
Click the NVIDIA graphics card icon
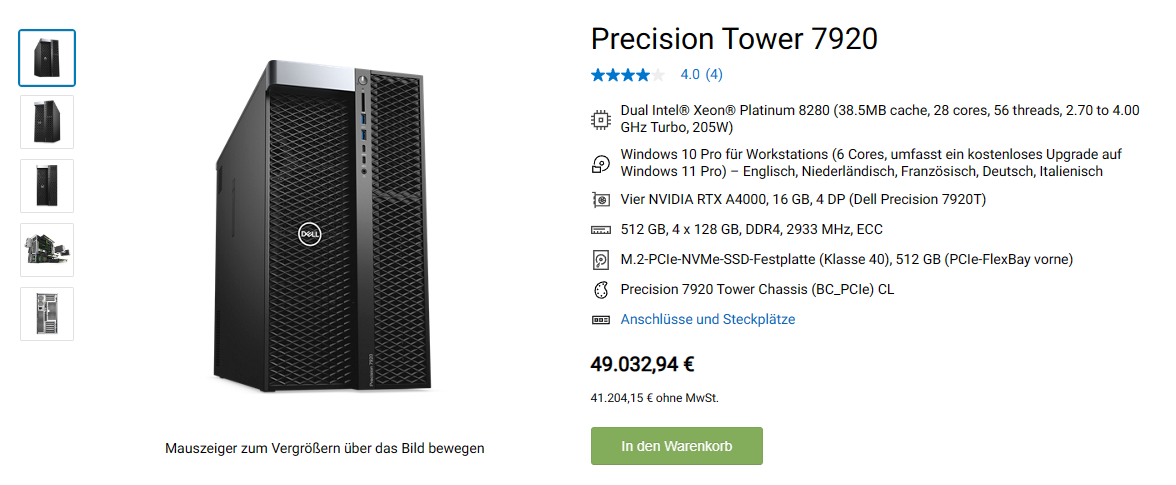click(600, 200)
